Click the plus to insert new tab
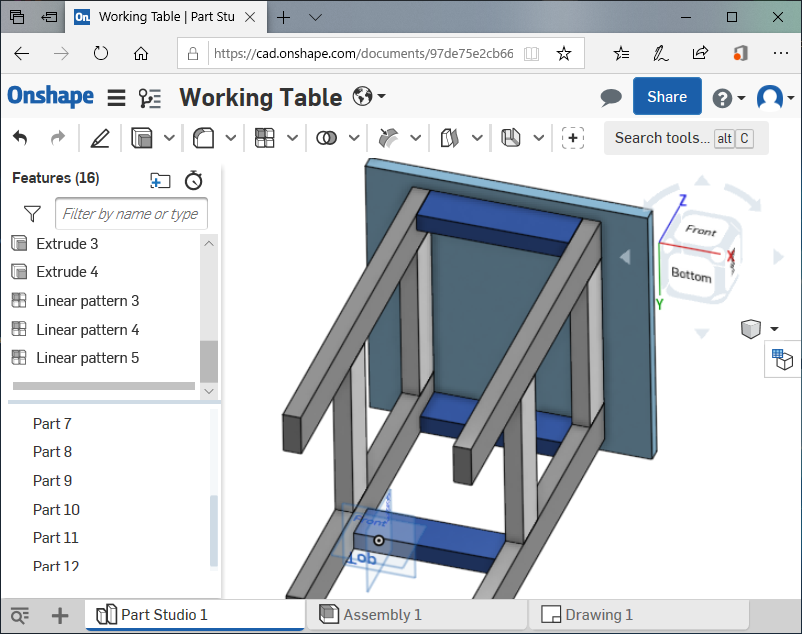Viewport: 802px width, 634px height. pos(60,616)
